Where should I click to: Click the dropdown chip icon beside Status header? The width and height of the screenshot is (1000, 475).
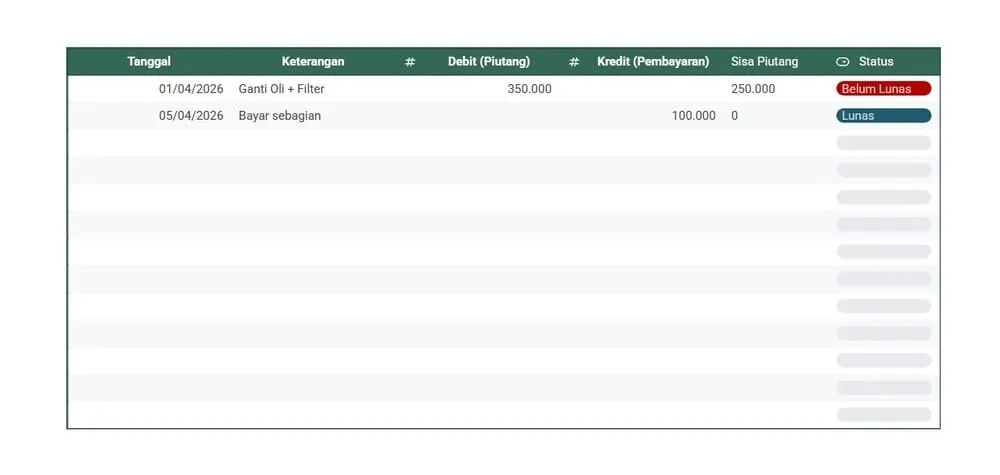point(842,62)
